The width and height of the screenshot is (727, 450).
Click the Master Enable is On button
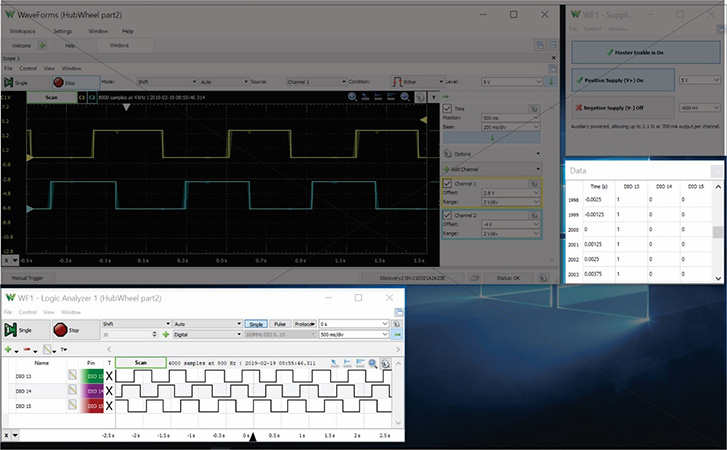pos(644,51)
